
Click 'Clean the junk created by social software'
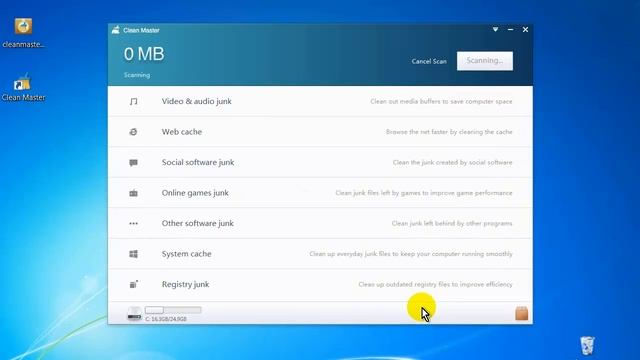[x=452, y=162]
